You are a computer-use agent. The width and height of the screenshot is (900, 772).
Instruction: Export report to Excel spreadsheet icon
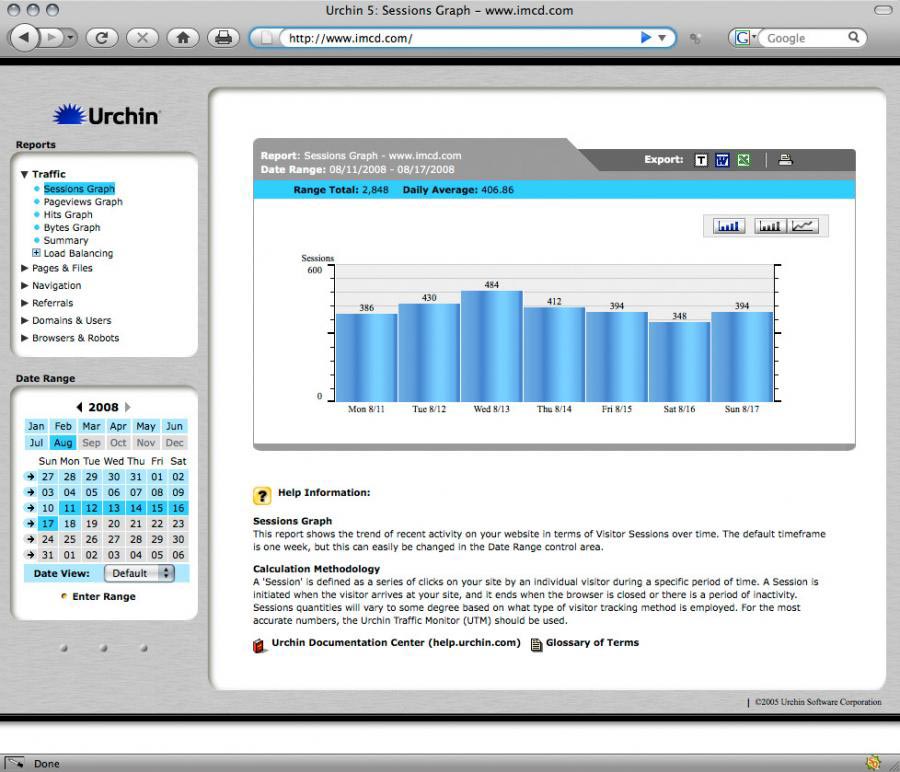[743, 160]
